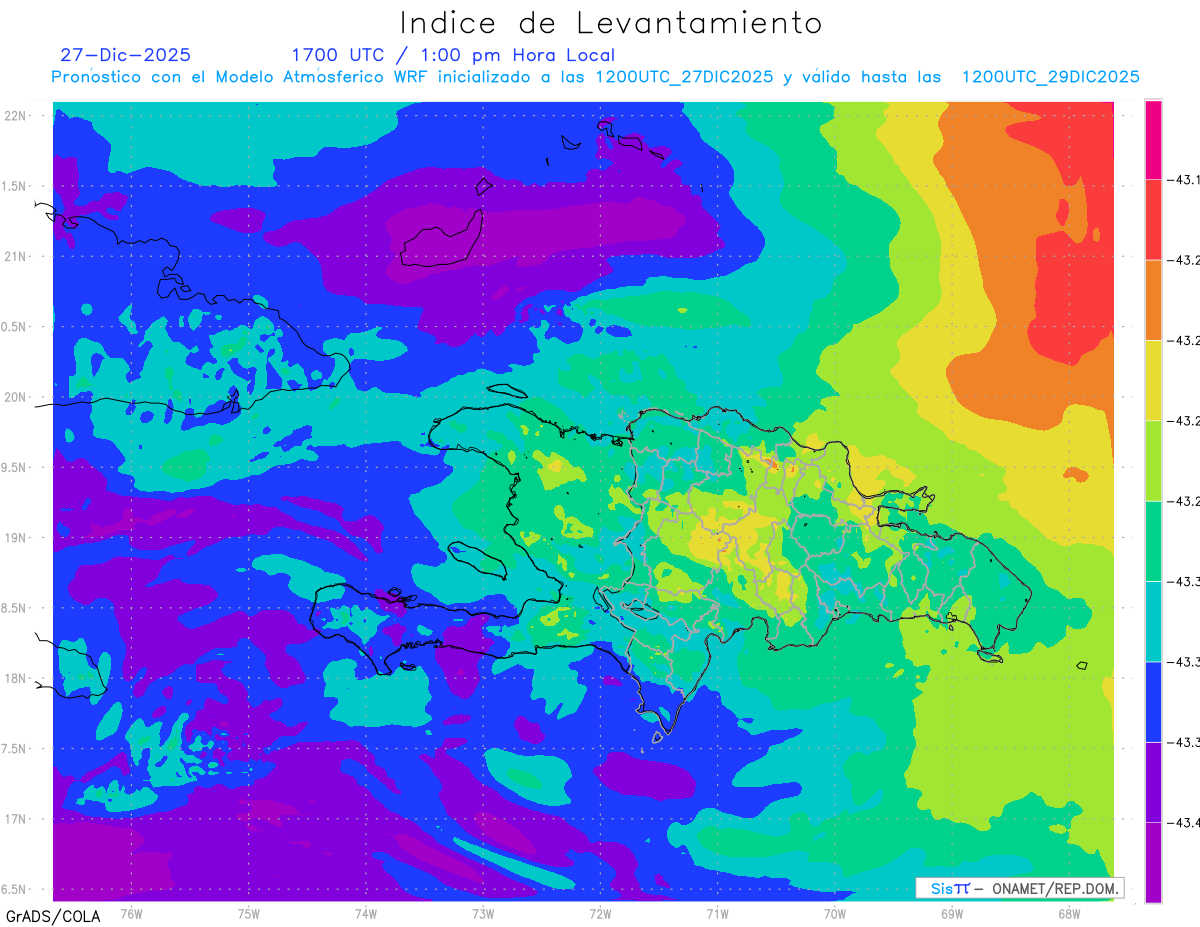Click the '74W' longitude label
This screenshot has width=1200, height=927.
point(366,913)
